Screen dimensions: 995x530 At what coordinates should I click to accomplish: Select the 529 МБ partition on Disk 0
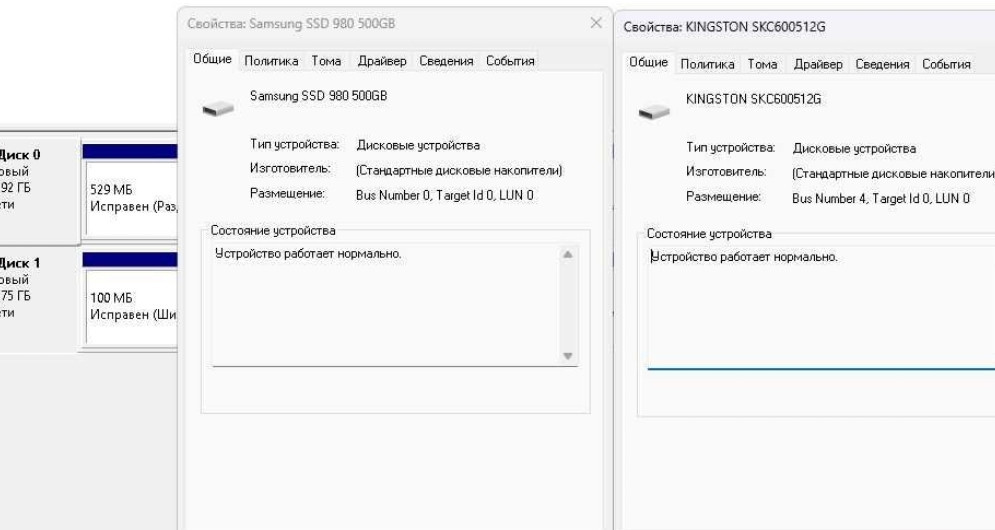coord(131,198)
